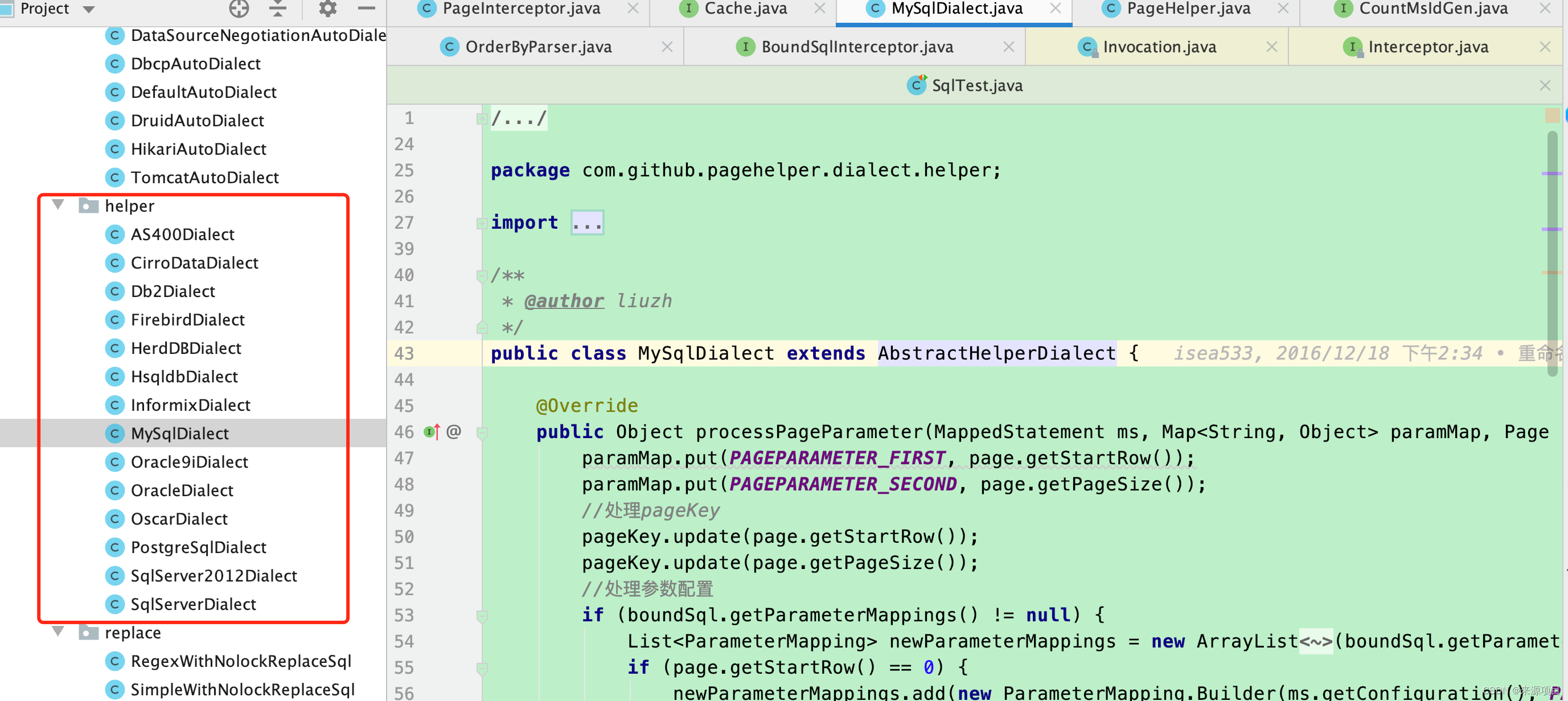Close the OrderByParser.java tab
Image resolution: width=1568 pixels, height=701 pixels.
(667, 47)
